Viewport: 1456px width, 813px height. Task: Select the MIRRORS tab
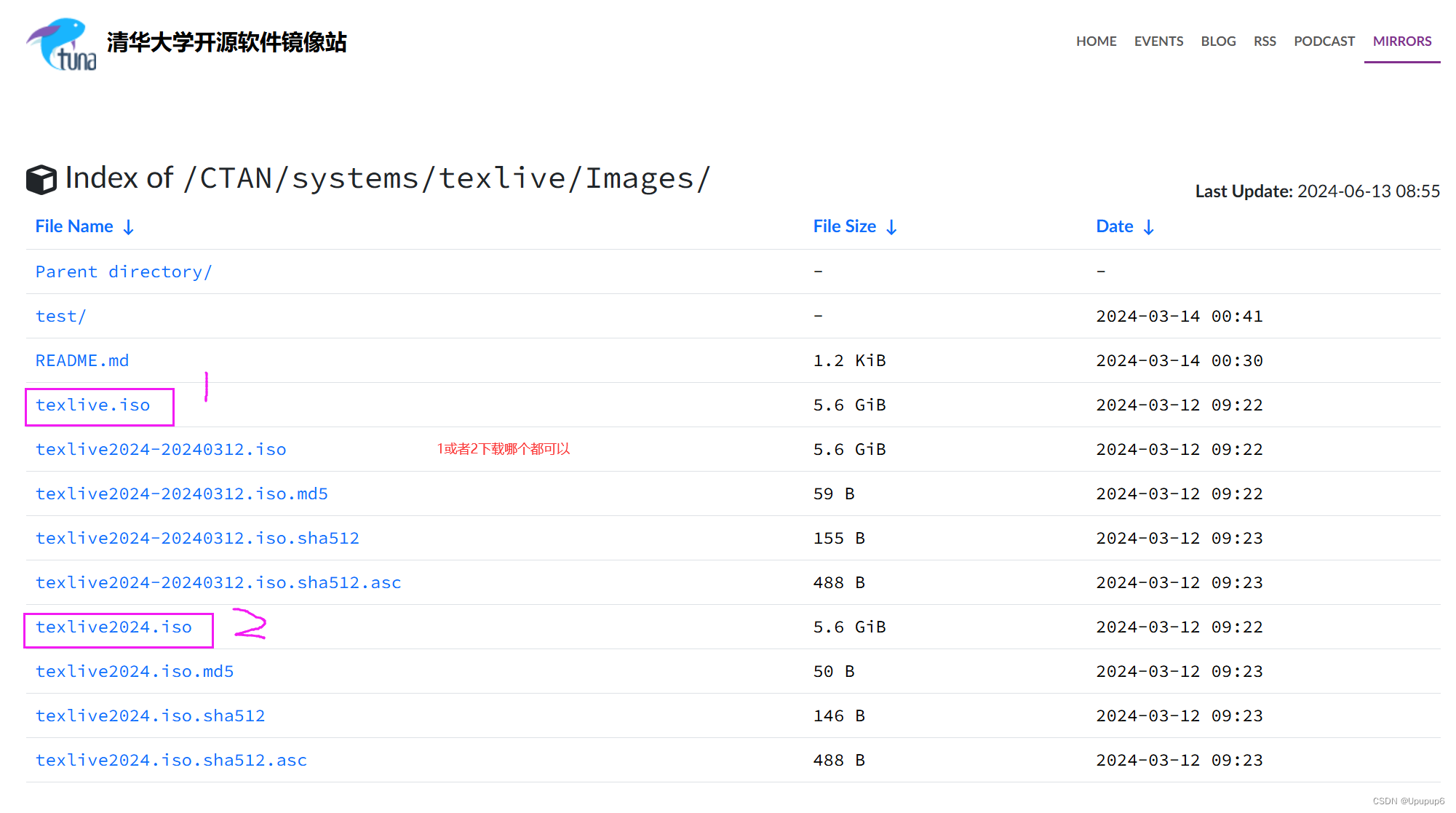click(x=1401, y=41)
